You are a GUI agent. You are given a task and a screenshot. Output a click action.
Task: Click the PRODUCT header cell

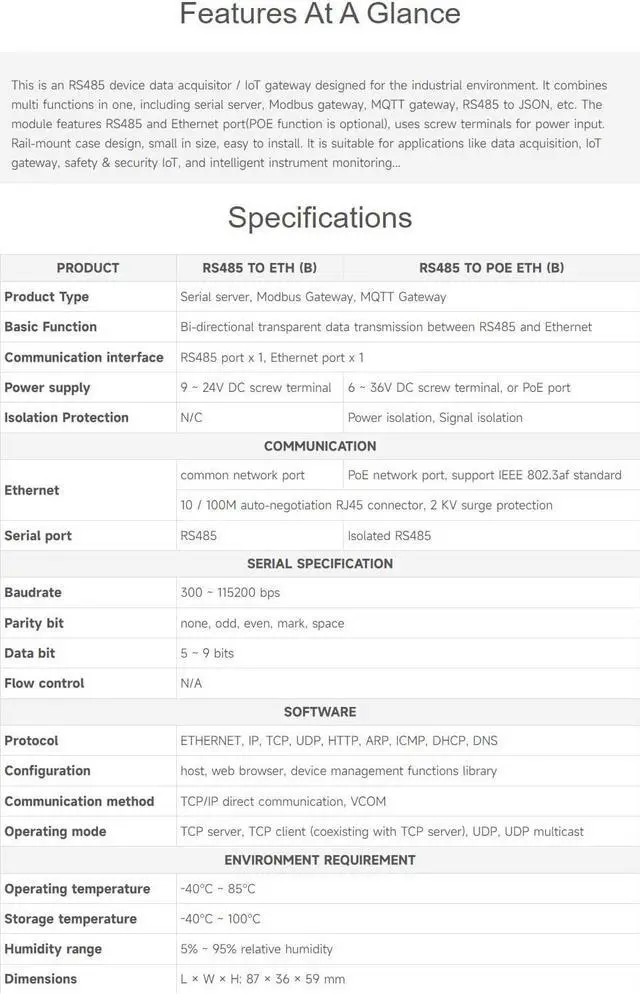(88, 268)
